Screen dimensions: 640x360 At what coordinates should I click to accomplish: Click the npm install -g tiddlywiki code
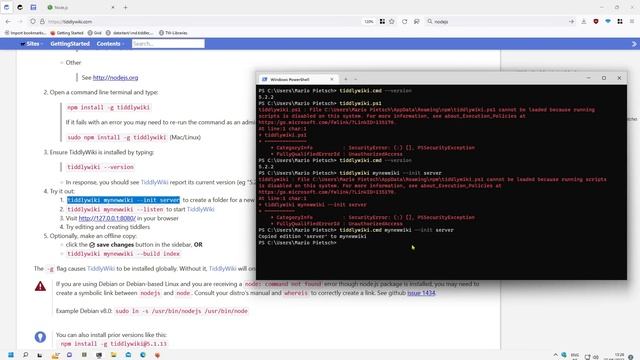[x=109, y=107]
